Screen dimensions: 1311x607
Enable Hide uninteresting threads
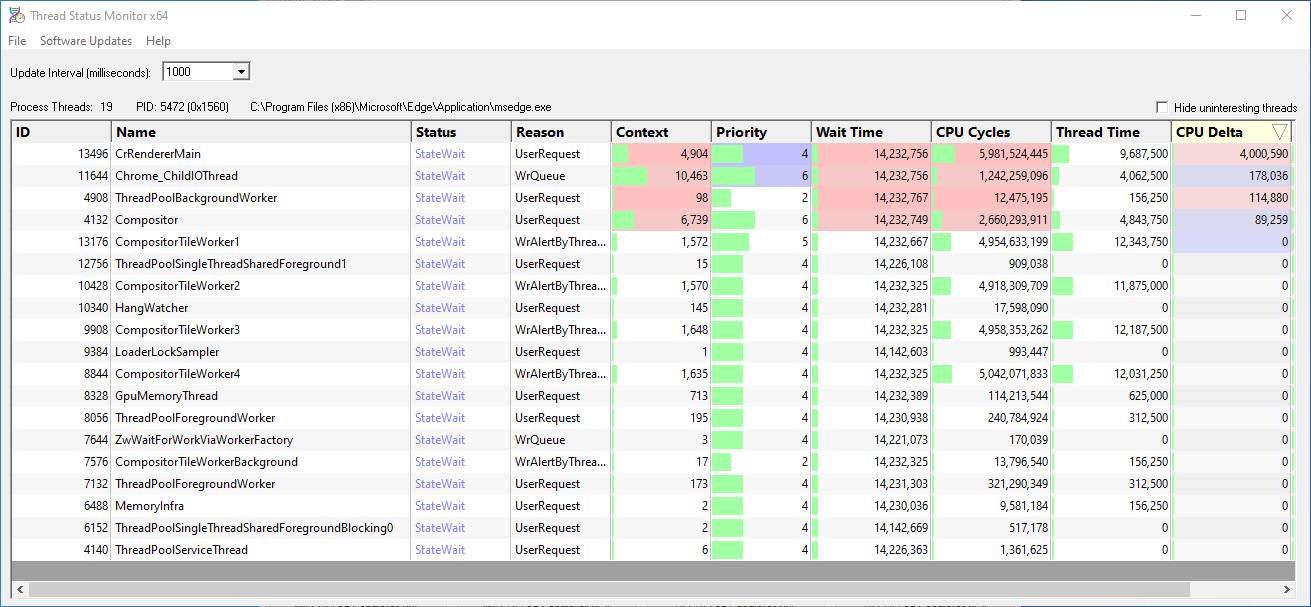[x=1161, y=107]
